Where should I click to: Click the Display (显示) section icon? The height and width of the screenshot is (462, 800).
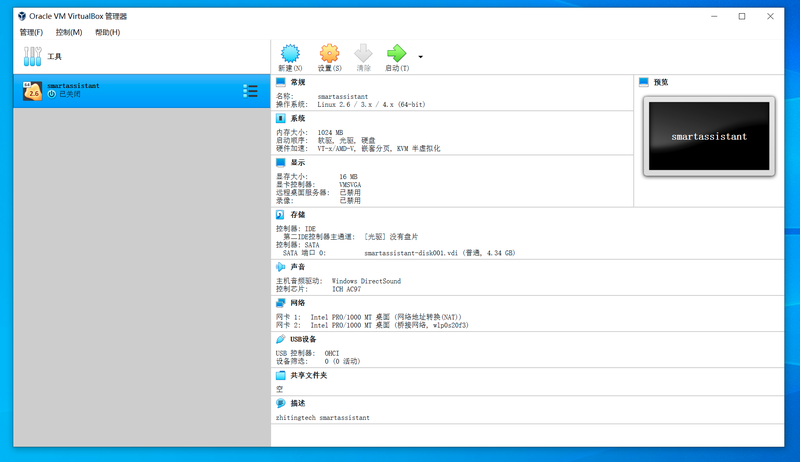pos(281,163)
